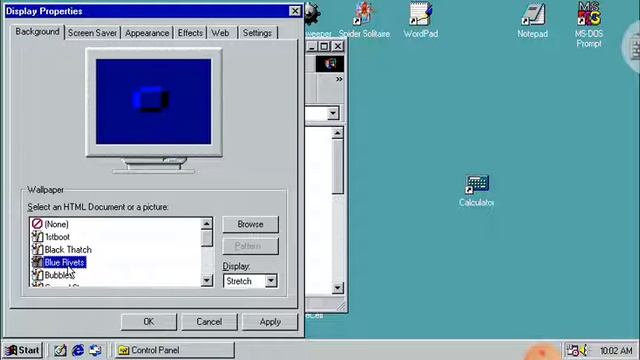Click the monitor wallpaper preview
The width and height of the screenshot is (640, 360).
(x=153, y=101)
